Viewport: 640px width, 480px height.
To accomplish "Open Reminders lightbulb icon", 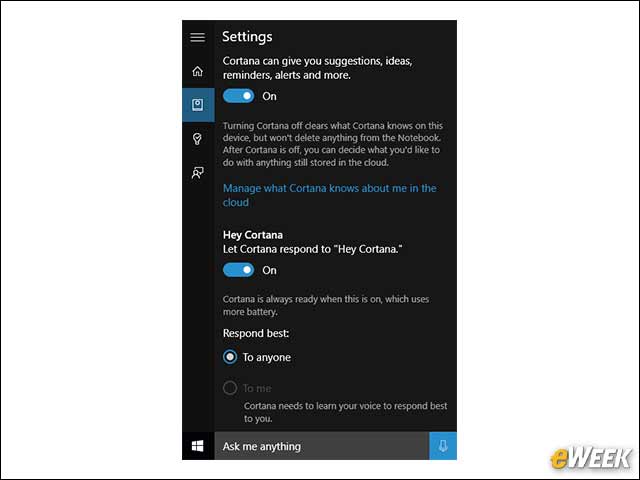I will 198,139.
